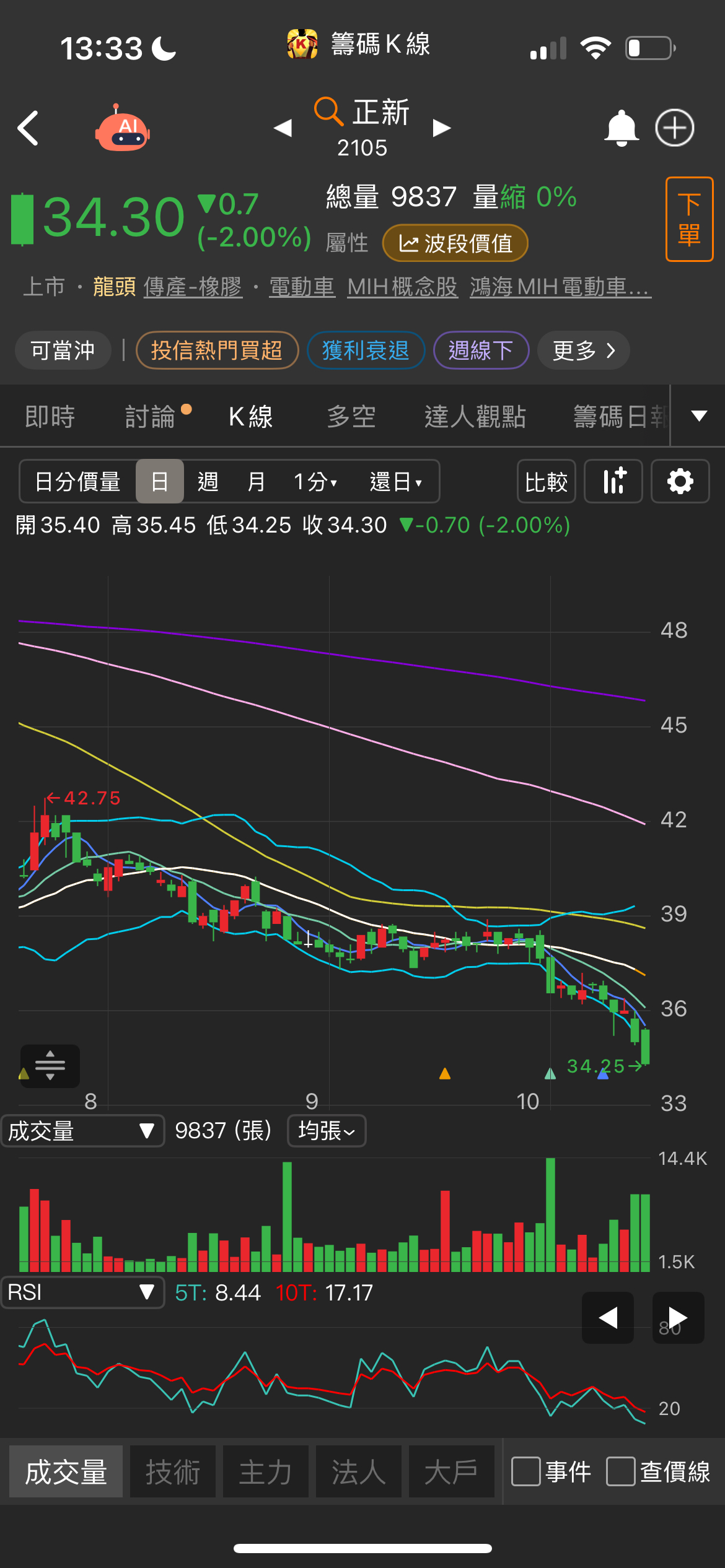
Task: Open the 成交量 indicator dropdown
Action: pyautogui.click(x=83, y=1131)
